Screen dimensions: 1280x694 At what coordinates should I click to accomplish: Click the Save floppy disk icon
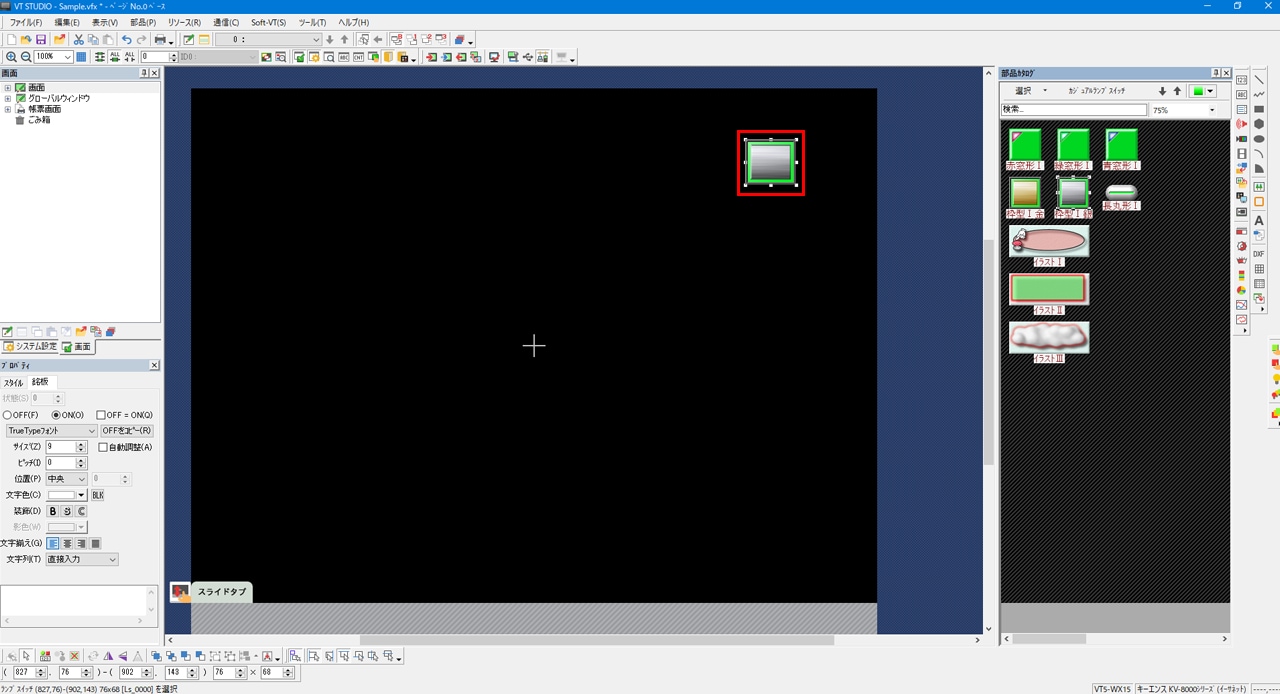[x=41, y=39]
